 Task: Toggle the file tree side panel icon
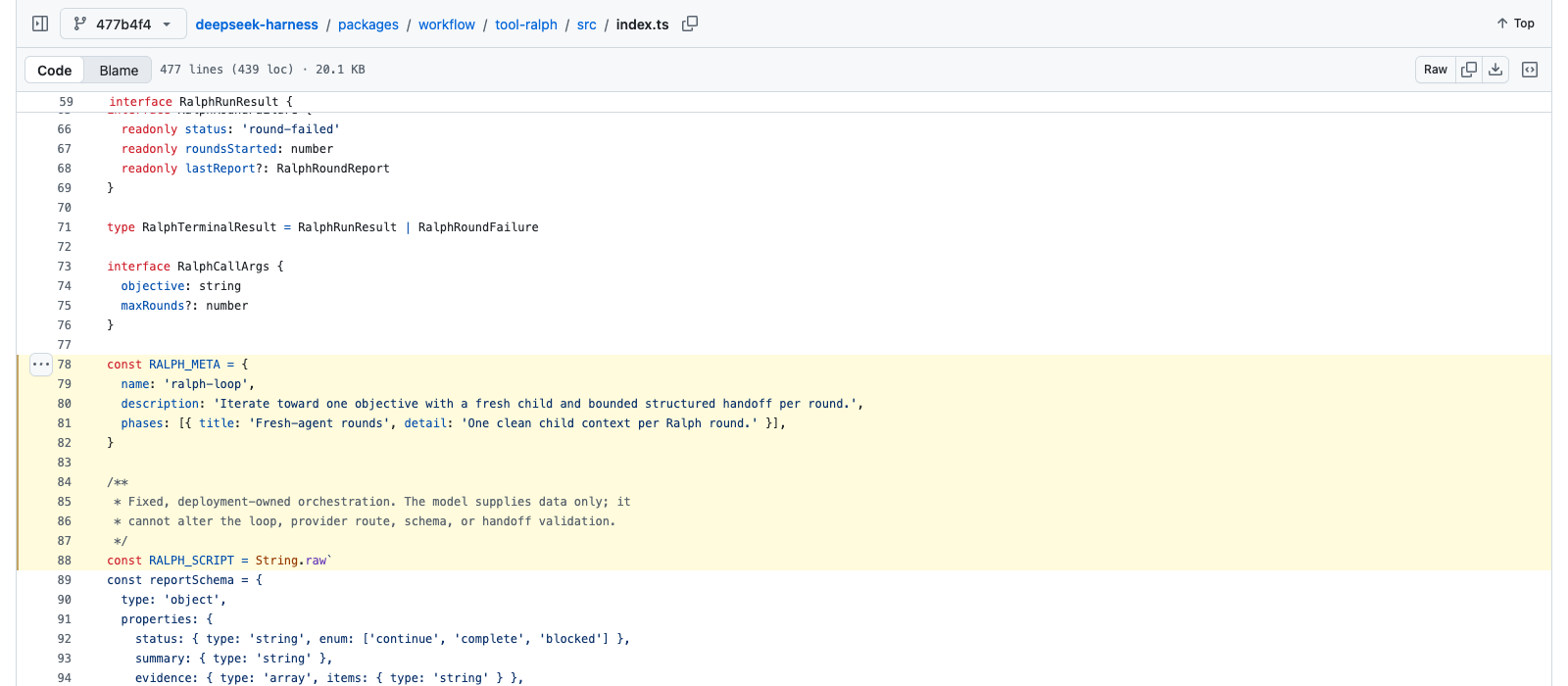(x=40, y=24)
